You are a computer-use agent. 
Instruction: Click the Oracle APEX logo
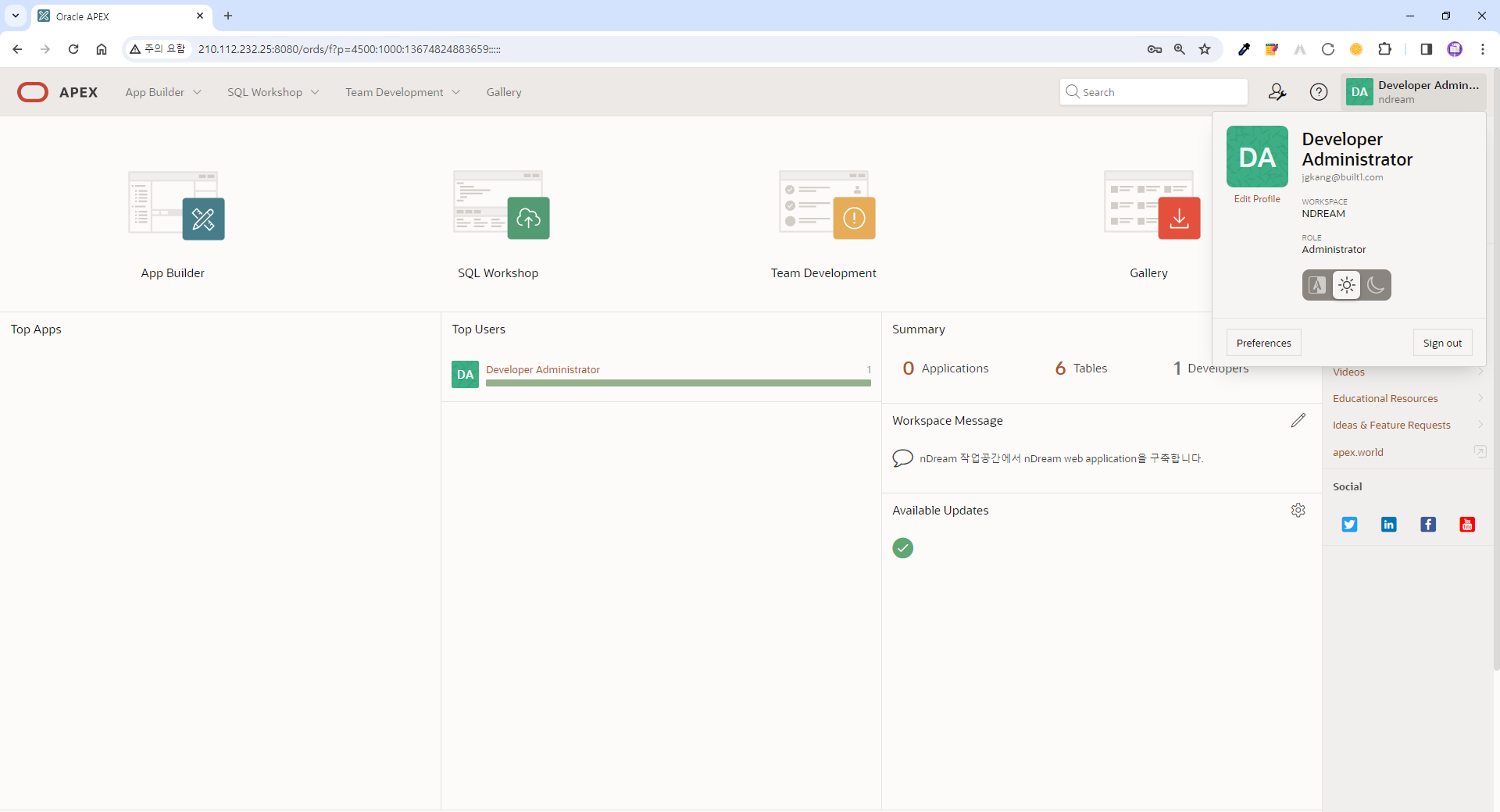pos(58,92)
